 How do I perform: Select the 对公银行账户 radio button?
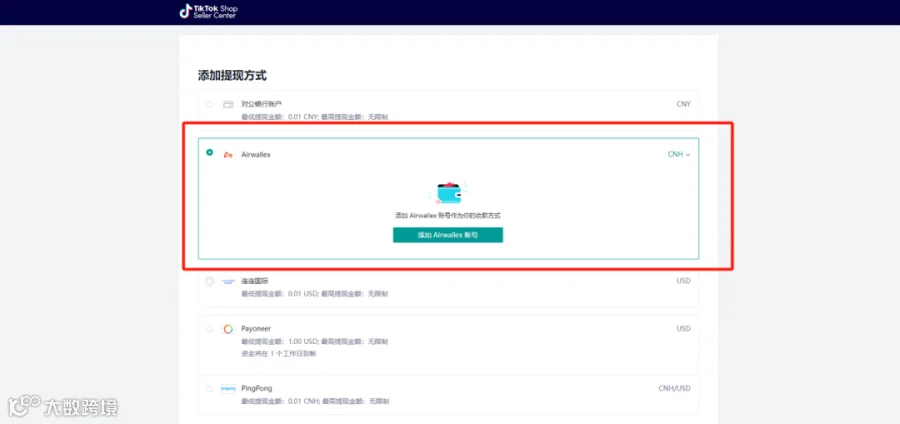[210, 104]
